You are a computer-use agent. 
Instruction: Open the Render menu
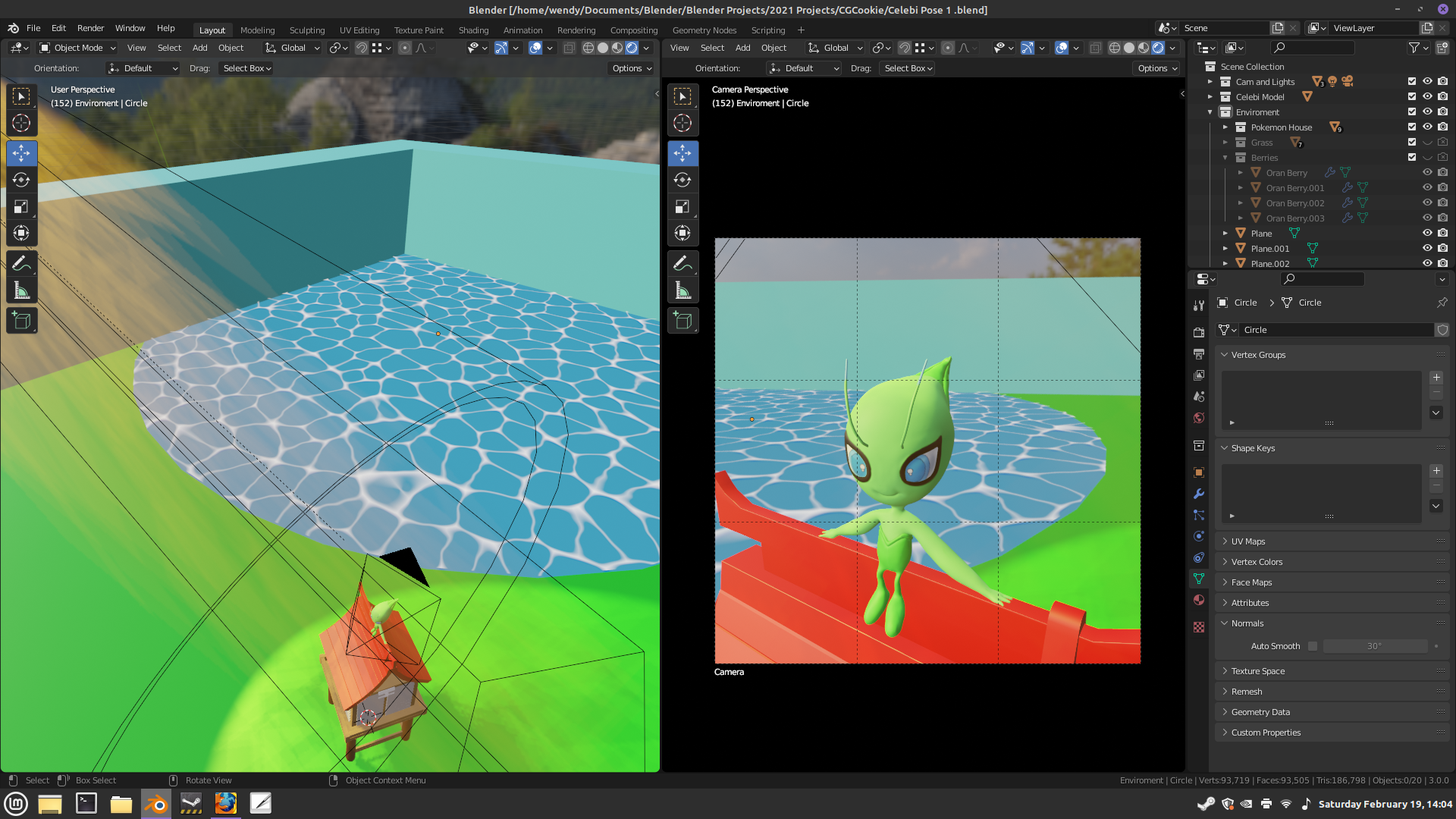click(90, 28)
